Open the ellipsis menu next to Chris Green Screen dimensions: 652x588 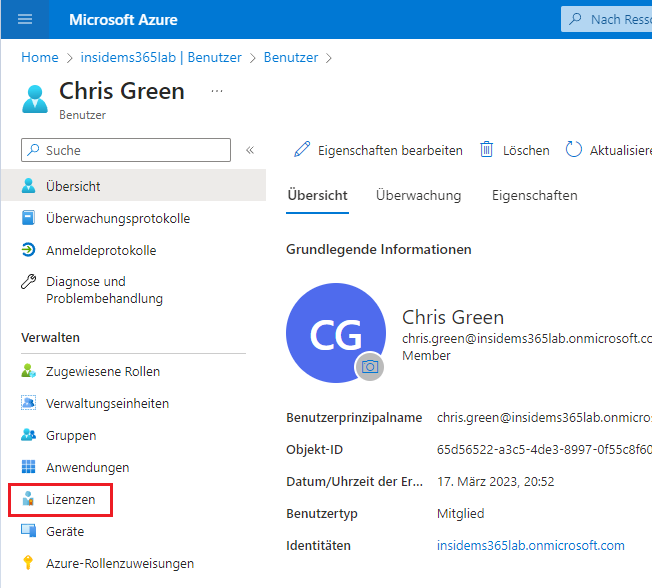click(x=217, y=91)
